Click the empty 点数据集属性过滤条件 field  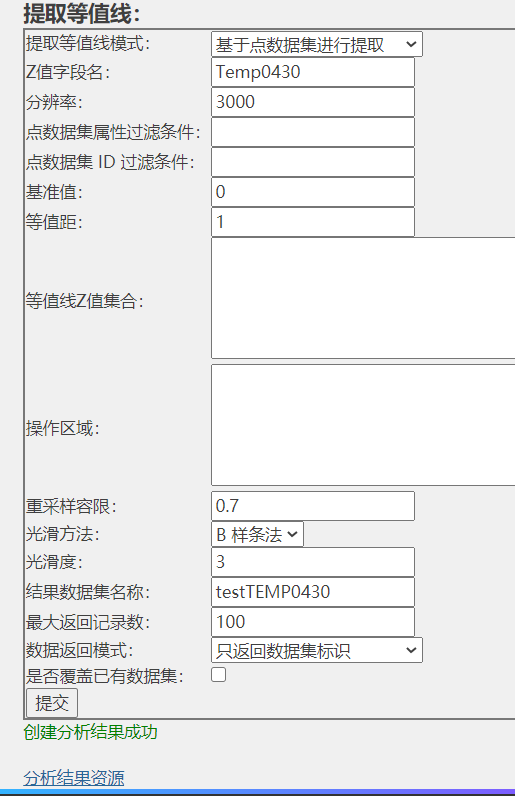pos(313,132)
